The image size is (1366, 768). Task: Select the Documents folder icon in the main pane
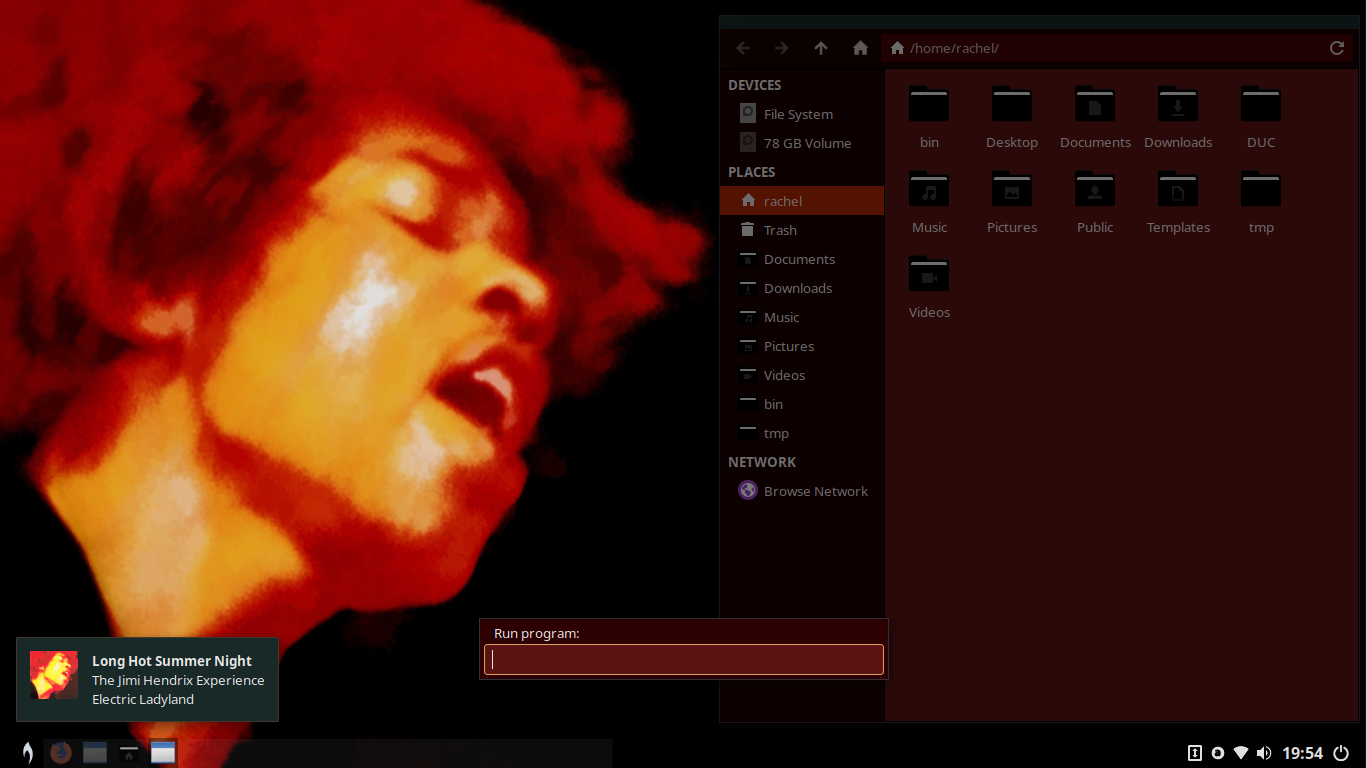(x=1095, y=105)
